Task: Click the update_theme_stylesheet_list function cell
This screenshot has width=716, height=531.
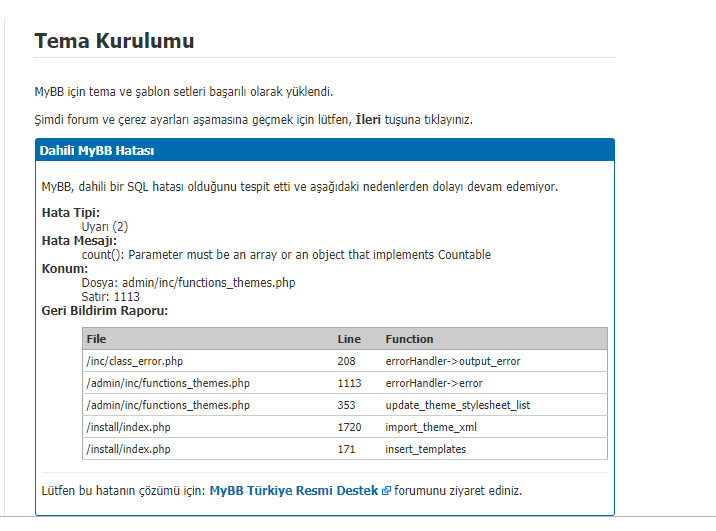Action: (x=458, y=405)
